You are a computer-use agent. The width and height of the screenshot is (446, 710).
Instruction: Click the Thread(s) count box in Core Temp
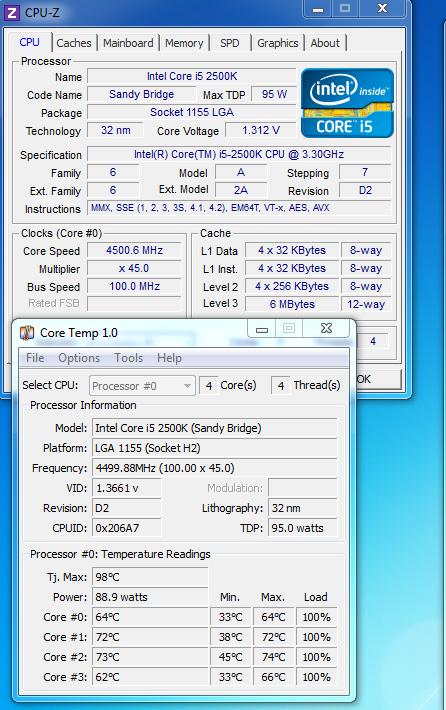pos(281,386)
